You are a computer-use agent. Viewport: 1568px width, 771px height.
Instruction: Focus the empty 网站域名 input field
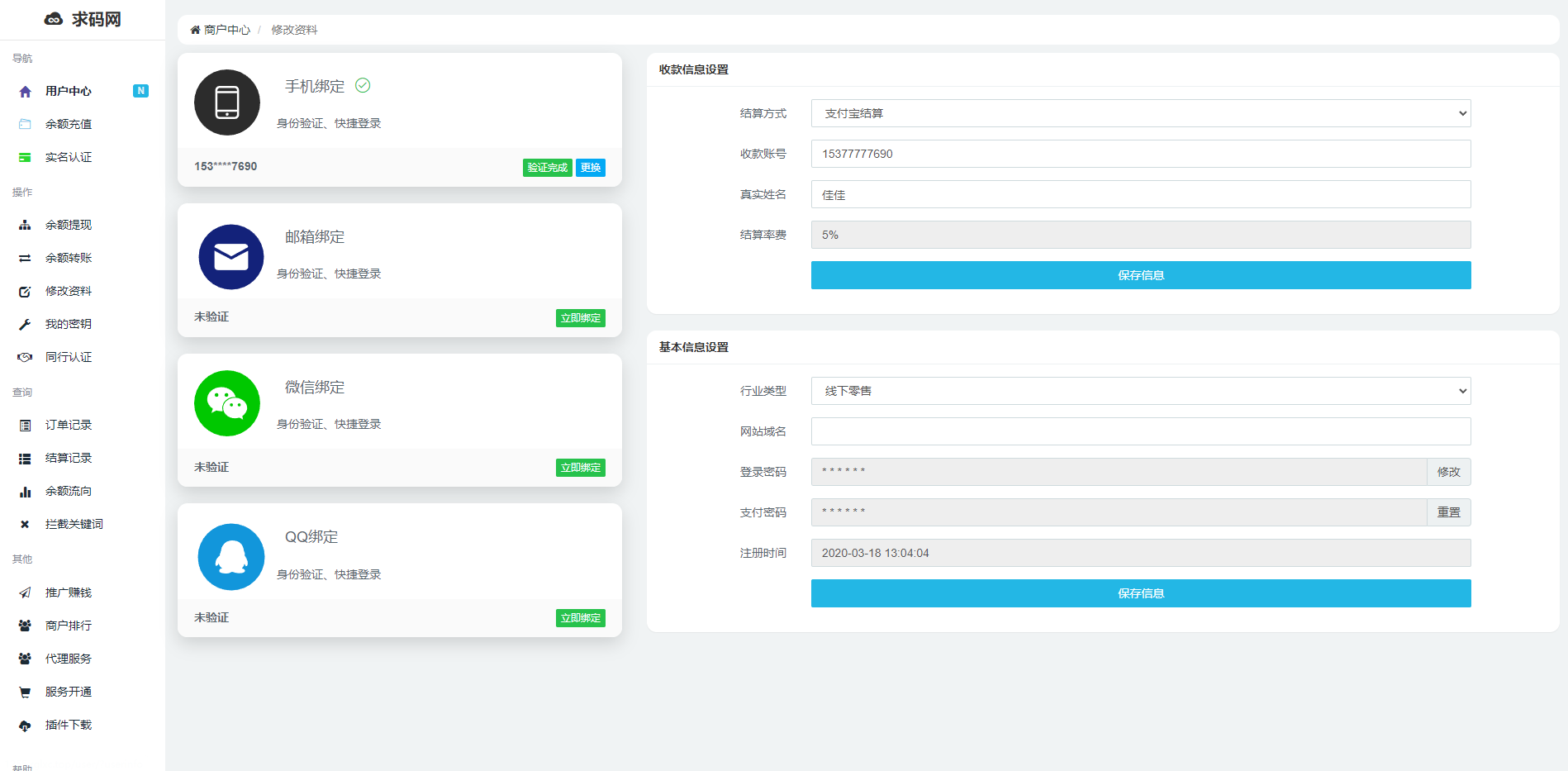pyautogui.click(x=1141, y=431)
